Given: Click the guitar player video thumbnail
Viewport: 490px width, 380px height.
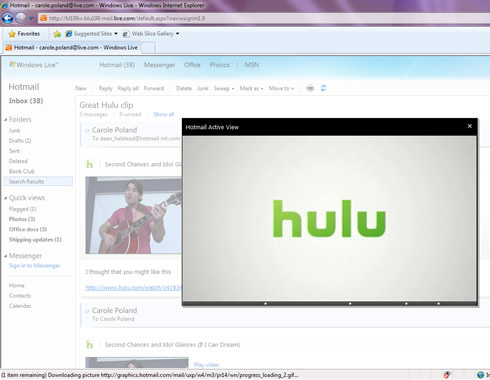Looking at the screenshot, I should [x=134, y=215].
